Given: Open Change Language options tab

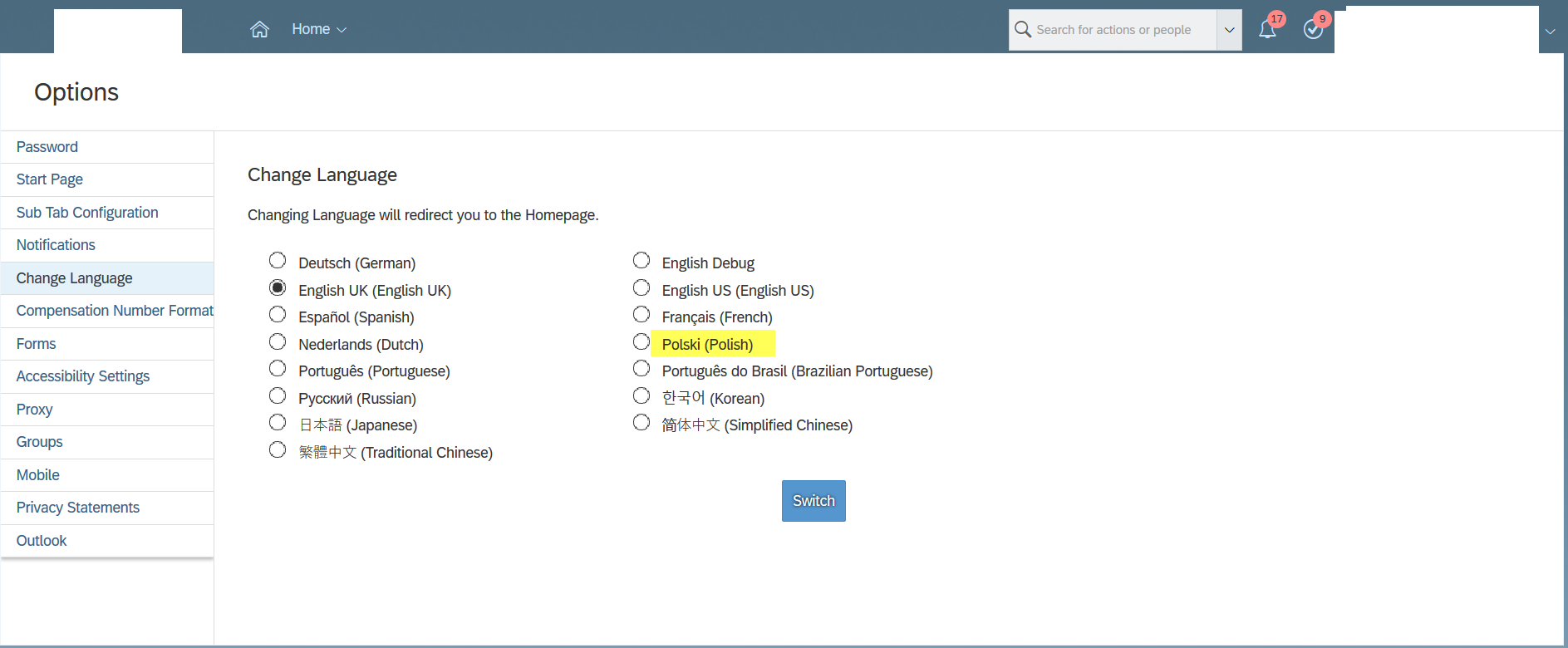Looking at the screenshot, I should point(107,278).
